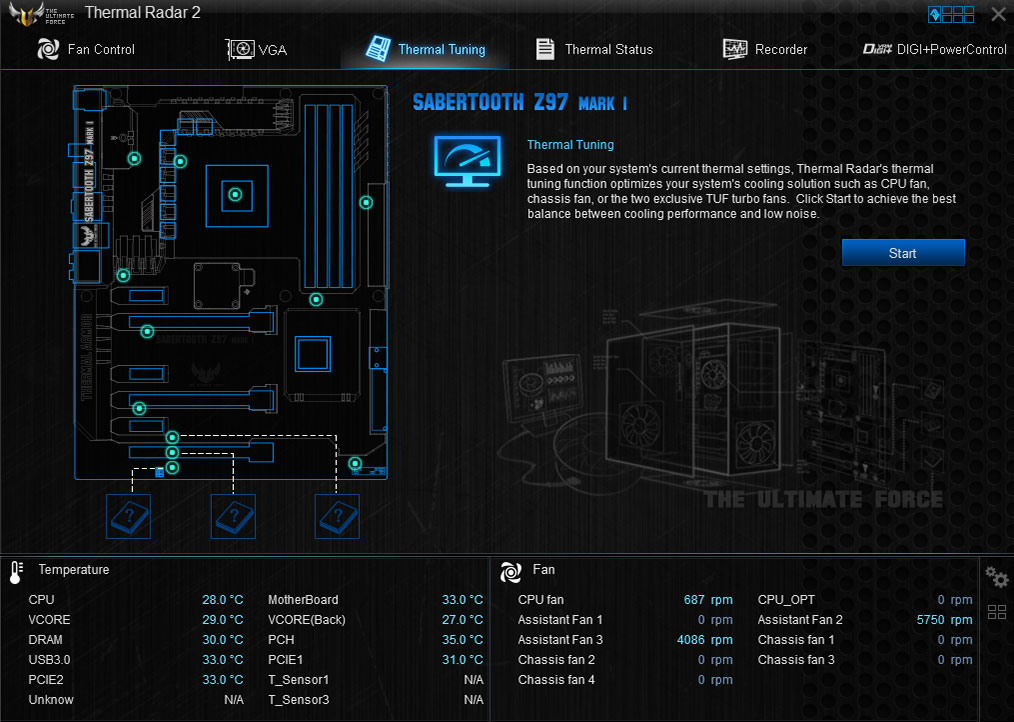Click the PCH temperature value 35.0 °C
Viewport: 1014px width, 722px height.
point(462,640)
